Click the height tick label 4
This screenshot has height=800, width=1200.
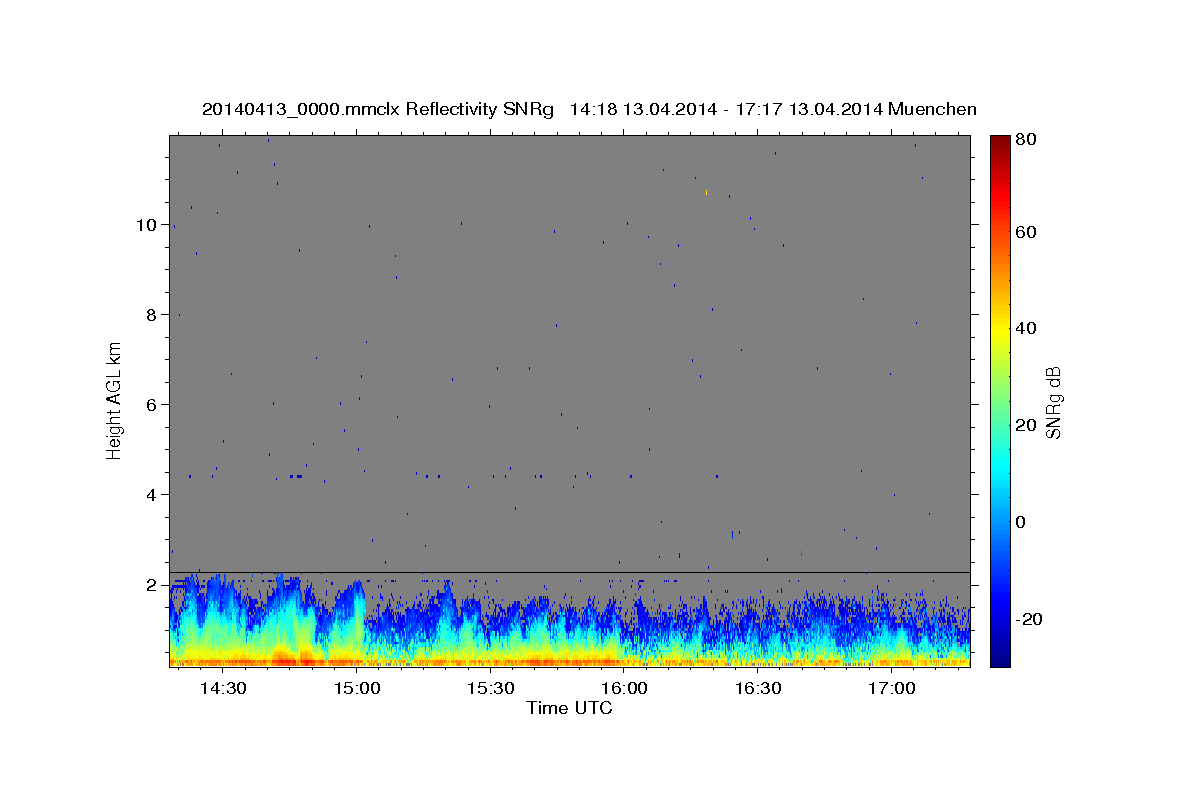point(151,495)
